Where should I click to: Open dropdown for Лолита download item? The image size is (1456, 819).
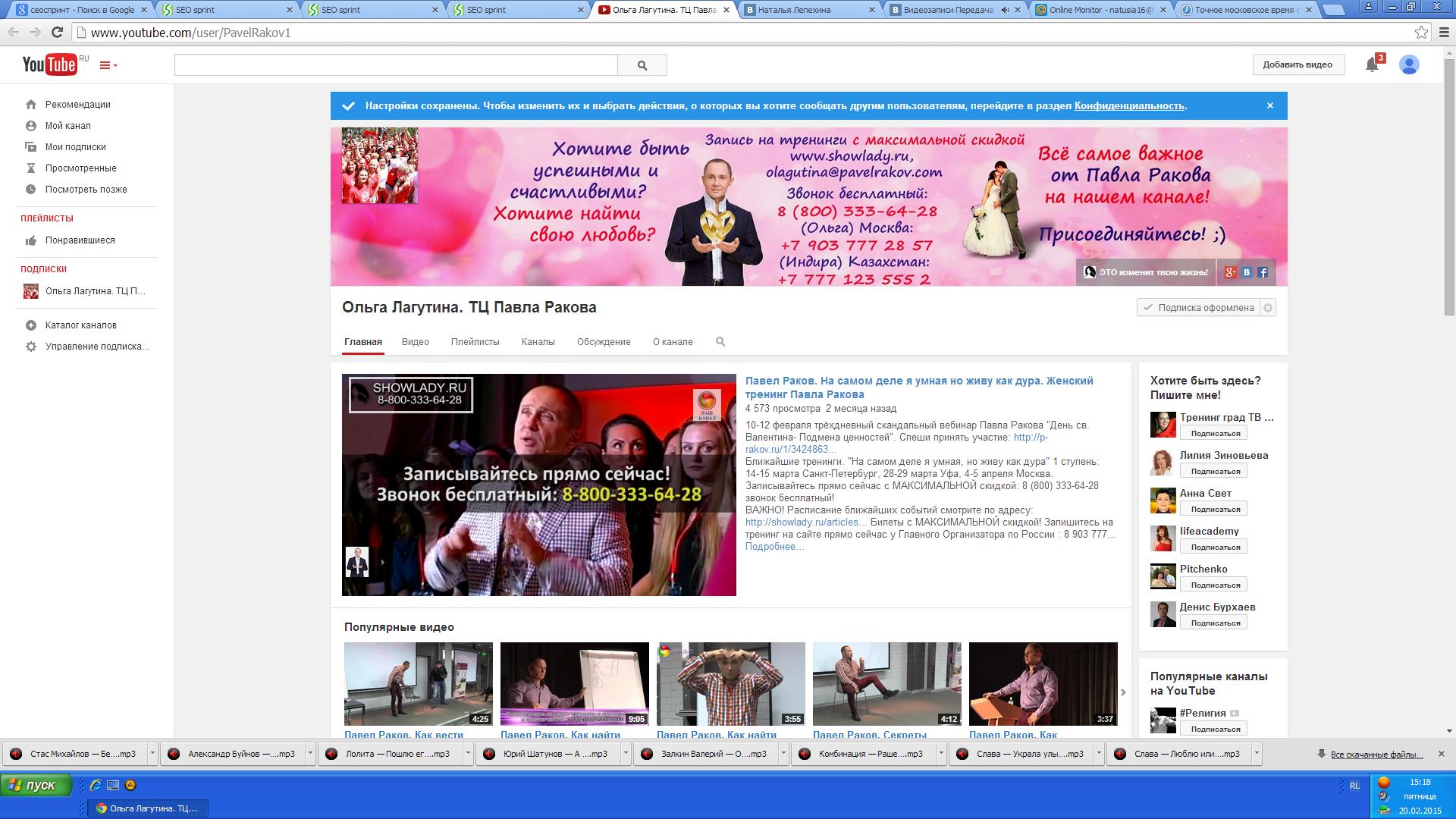[x=468, y=754]
